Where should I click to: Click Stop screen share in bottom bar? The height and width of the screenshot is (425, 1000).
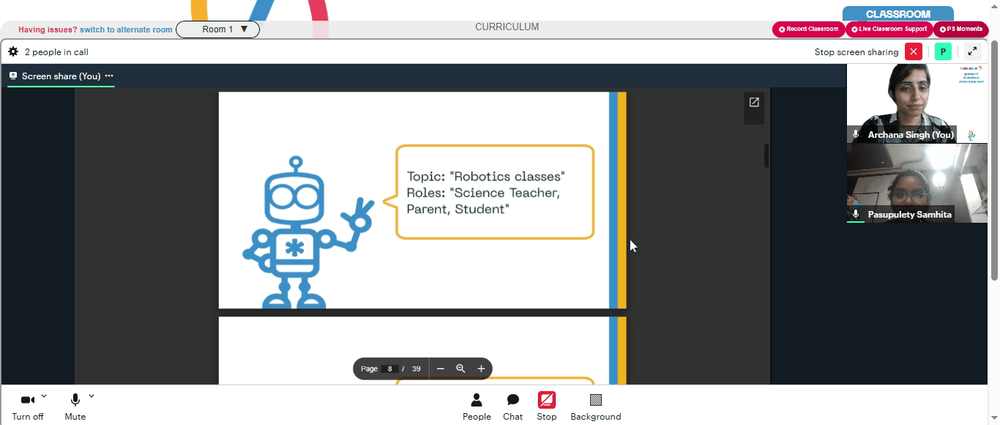547,407
